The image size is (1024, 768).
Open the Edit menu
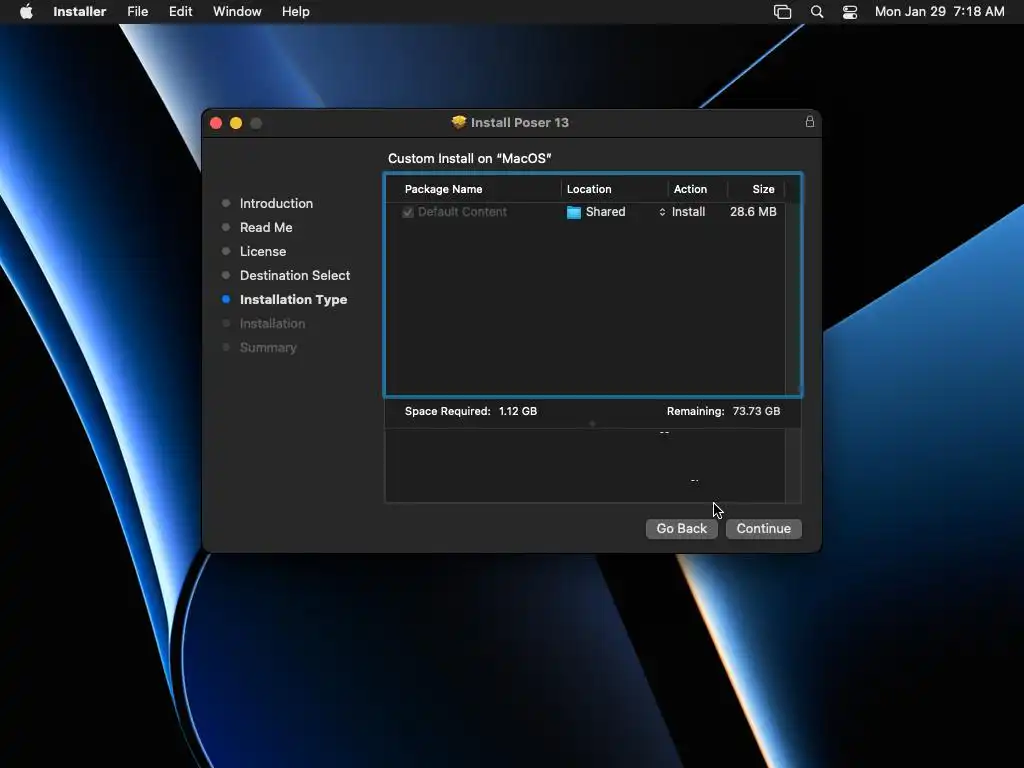pyautogui.click(x=180, y=12)
